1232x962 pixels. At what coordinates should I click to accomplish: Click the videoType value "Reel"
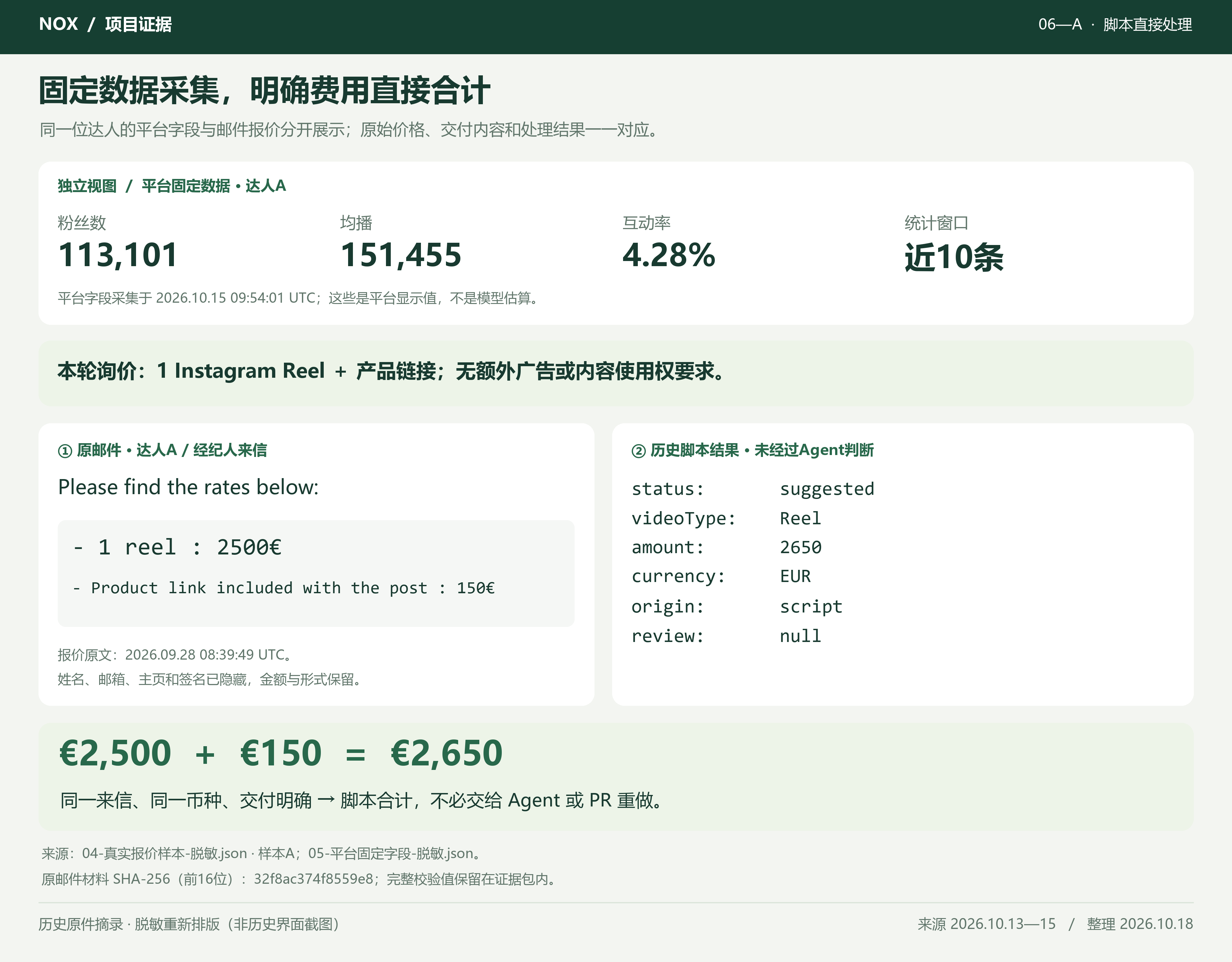pos(800,518)
